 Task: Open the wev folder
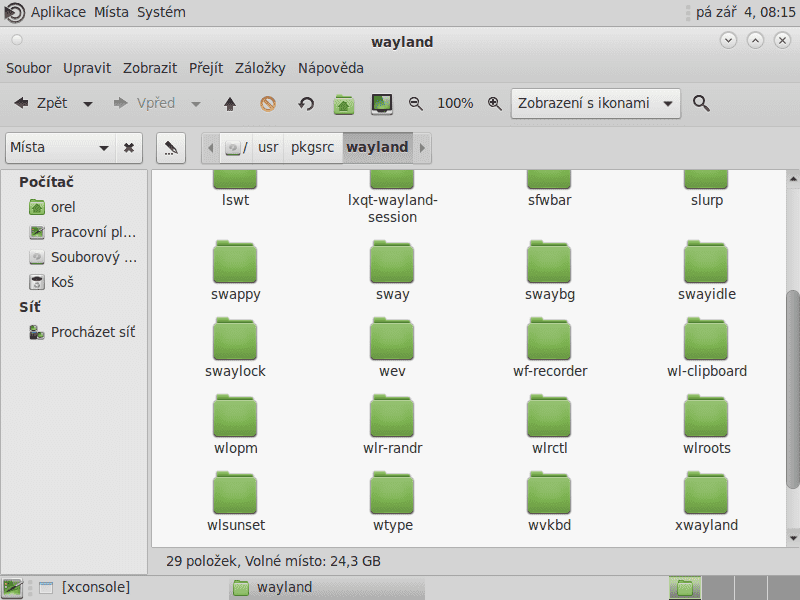(392, 348)
